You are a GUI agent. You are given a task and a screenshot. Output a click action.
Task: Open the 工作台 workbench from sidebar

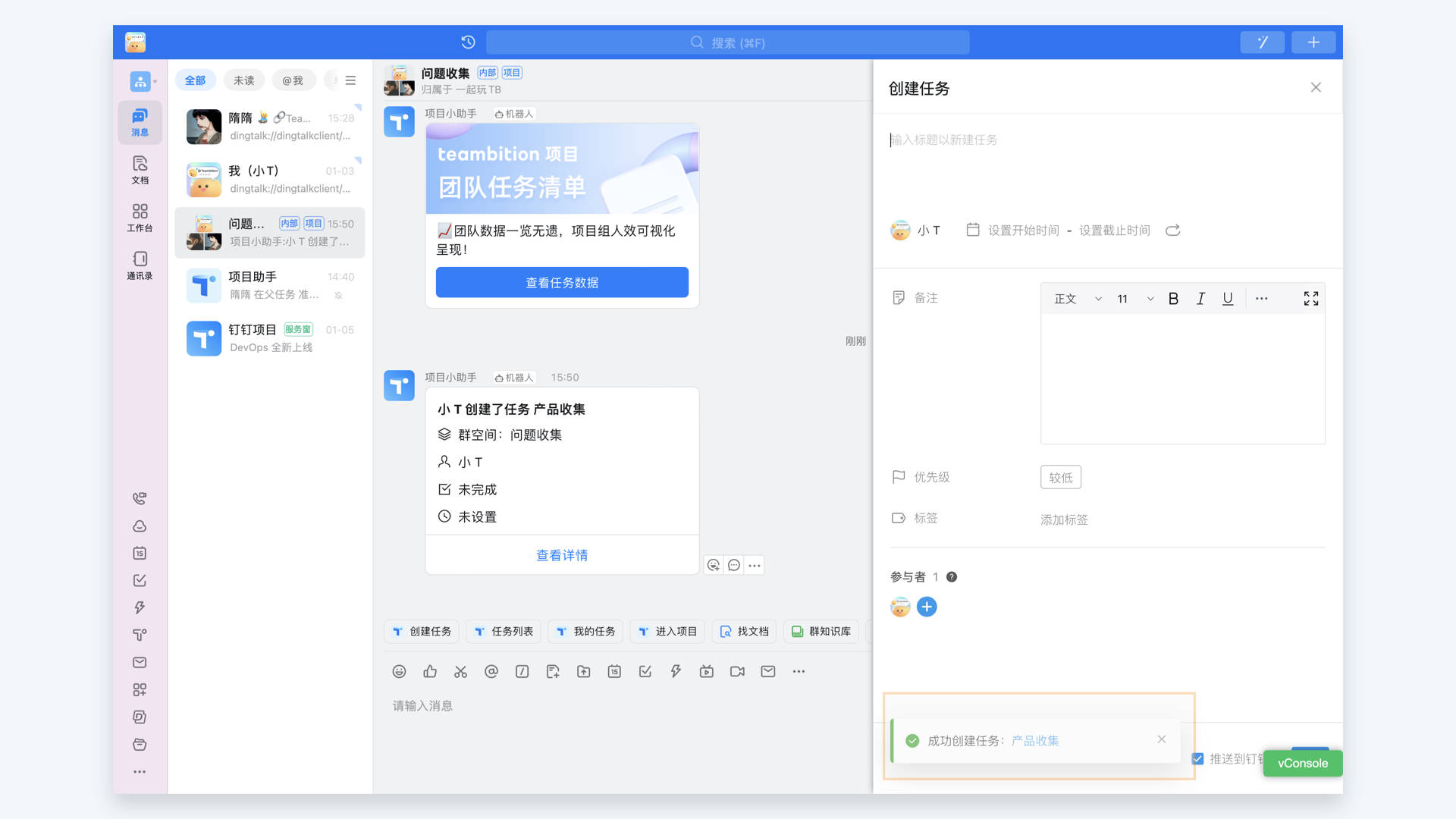(x=140, y=218)
